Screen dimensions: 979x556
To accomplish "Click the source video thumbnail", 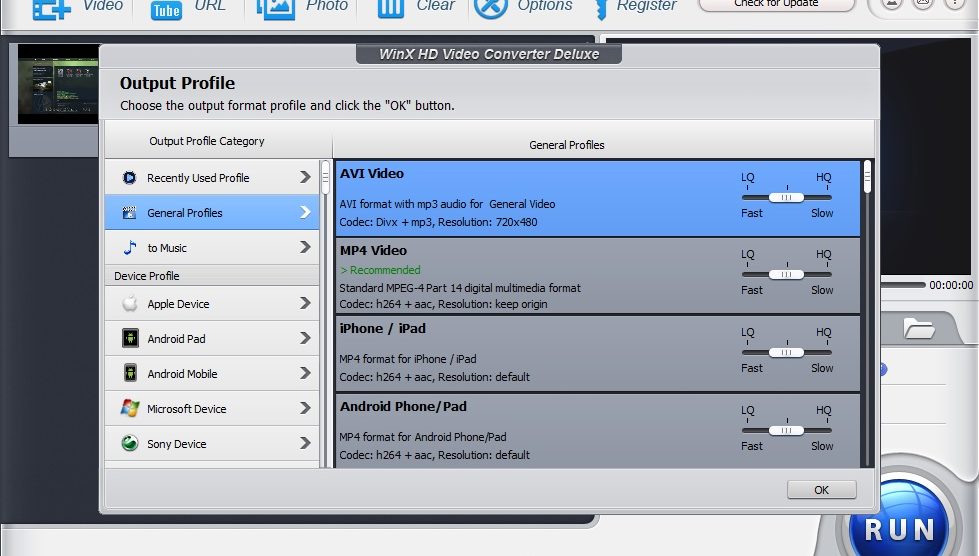I will click(x=58, y=84).
